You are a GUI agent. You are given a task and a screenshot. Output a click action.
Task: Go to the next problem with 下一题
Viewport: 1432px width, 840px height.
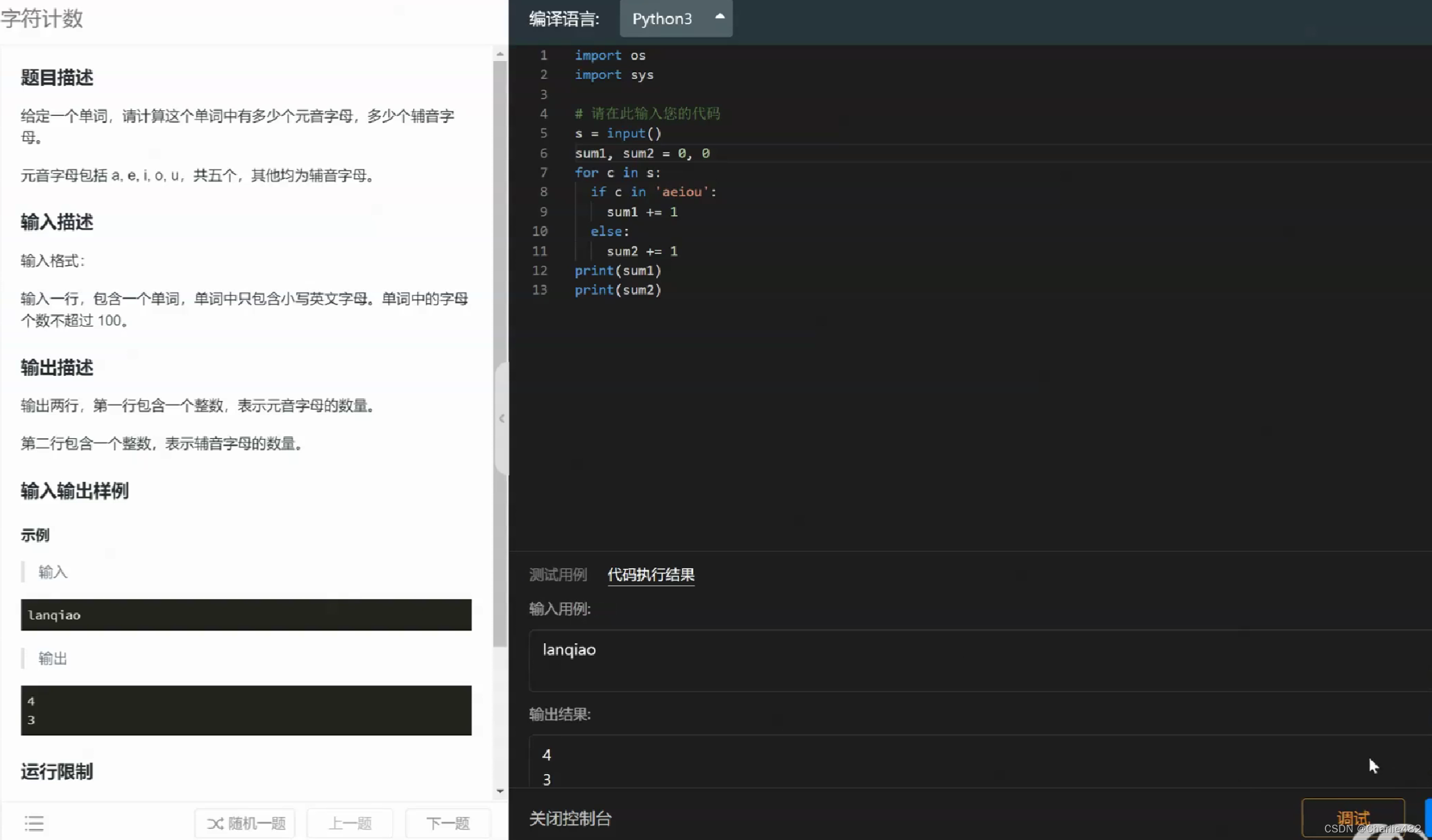447,823
